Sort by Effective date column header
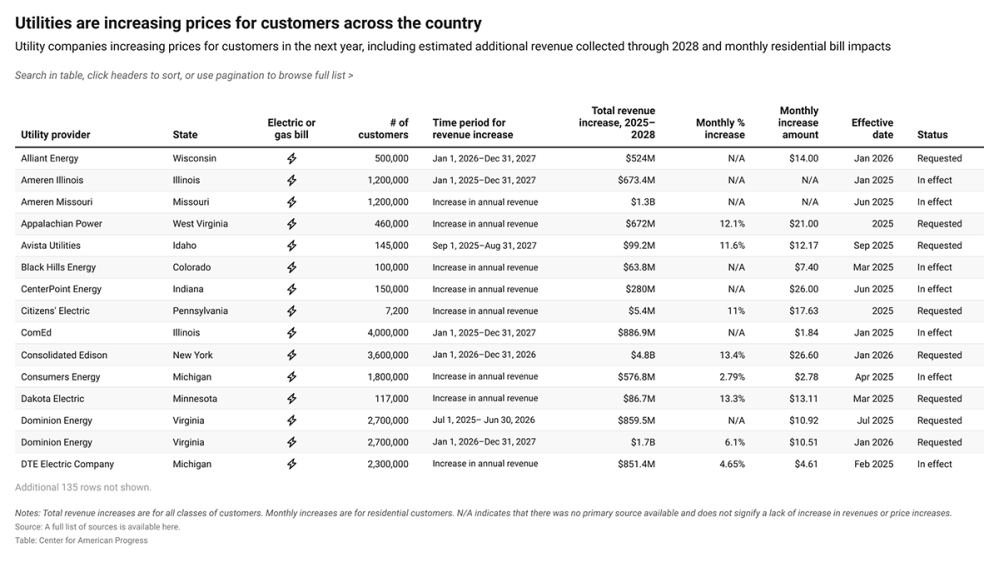Viewport: 999px width, 562px height. pos(872,129)
